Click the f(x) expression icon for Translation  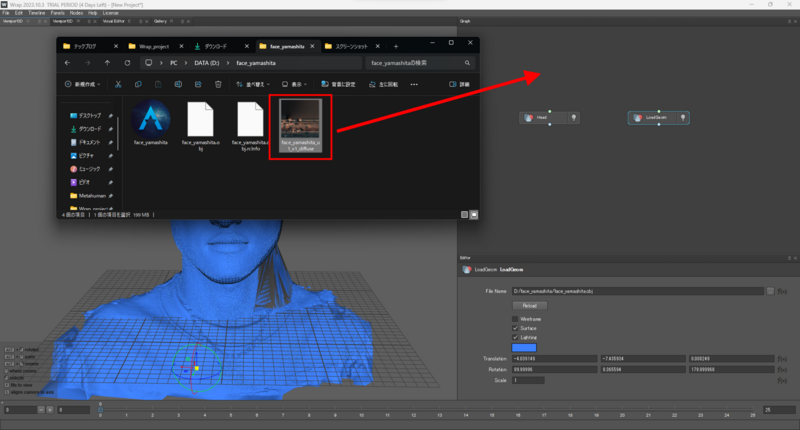pos(782,359)
